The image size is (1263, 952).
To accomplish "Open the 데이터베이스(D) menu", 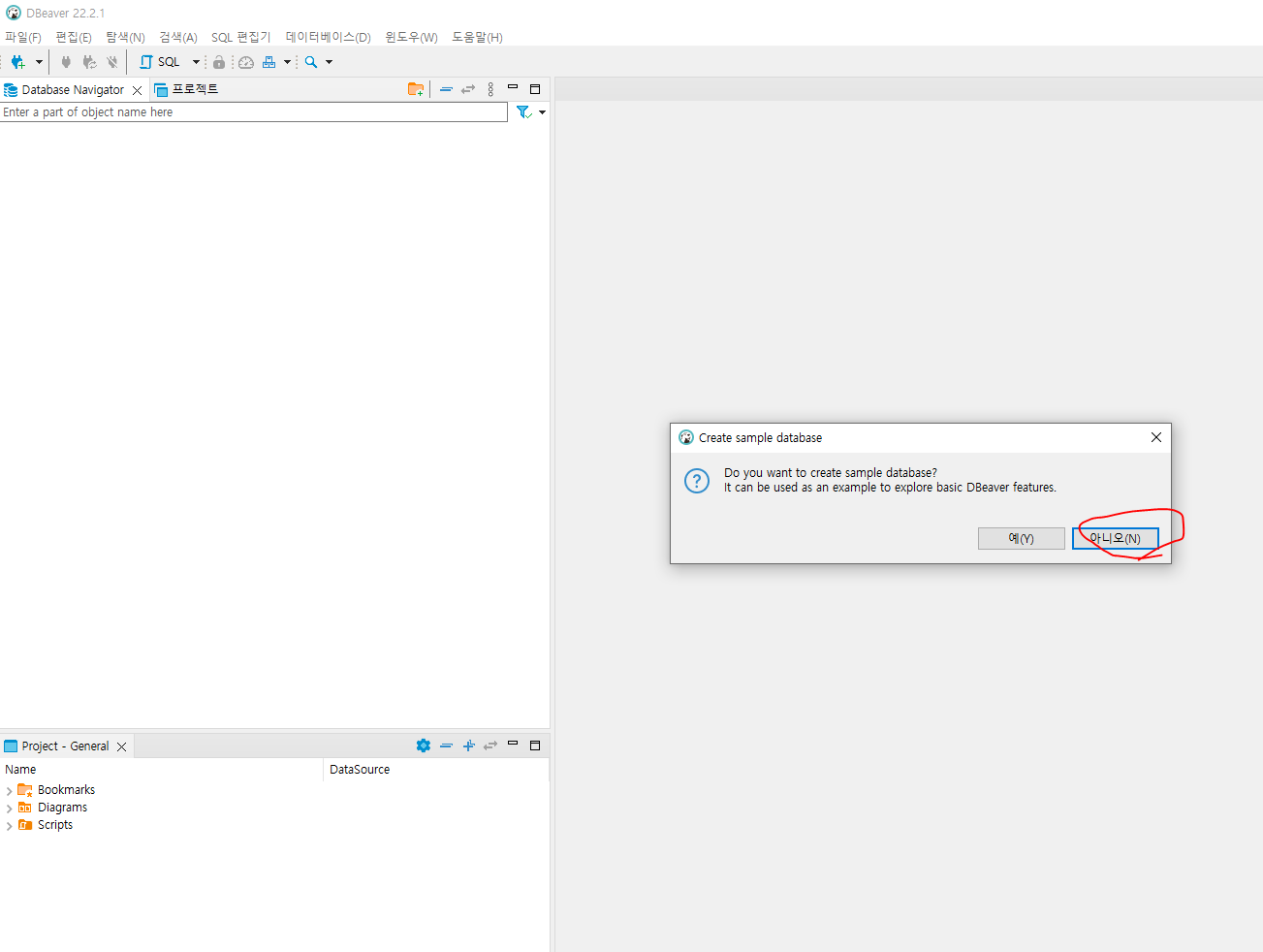I will [328, 37].
